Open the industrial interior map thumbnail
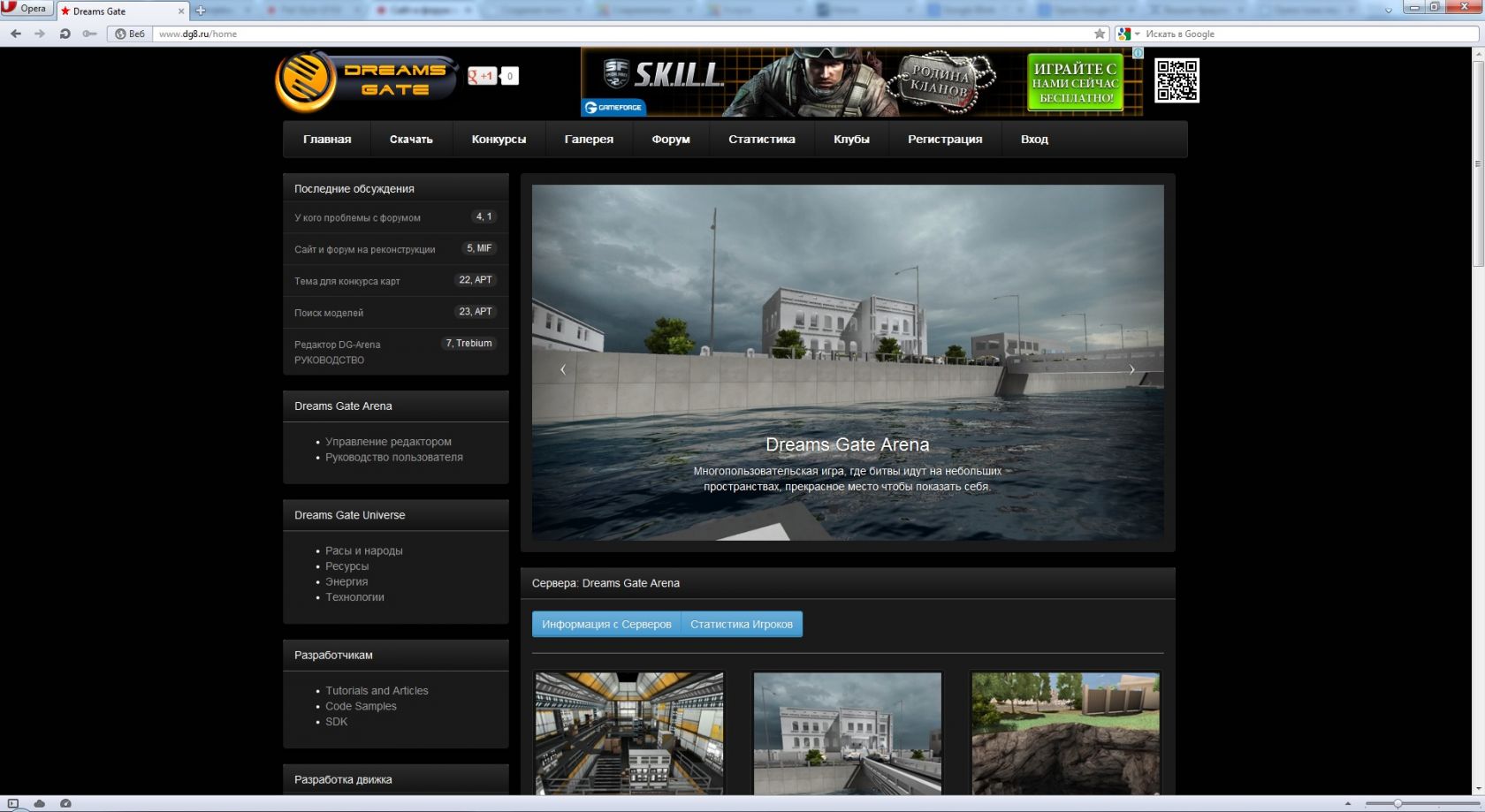Image resolution: width=1485 pixels, height=812 pixels. click(x=629, y=733)
